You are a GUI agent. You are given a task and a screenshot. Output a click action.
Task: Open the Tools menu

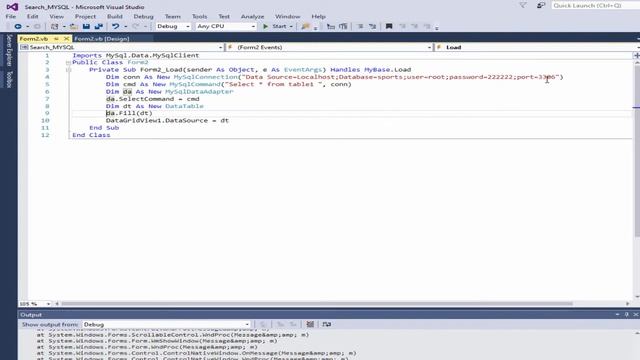click(x=200, y=16)
